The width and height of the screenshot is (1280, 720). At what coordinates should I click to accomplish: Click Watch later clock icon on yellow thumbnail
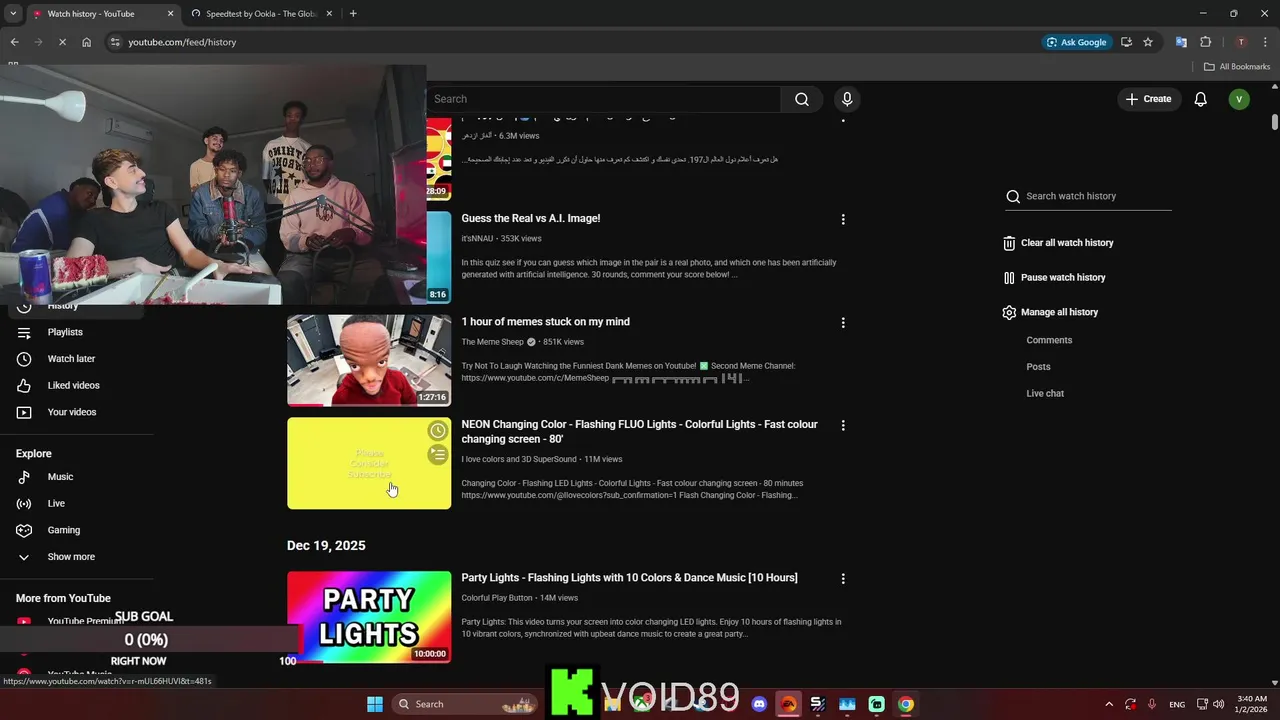pyautogui.click(x=437, y=431)
